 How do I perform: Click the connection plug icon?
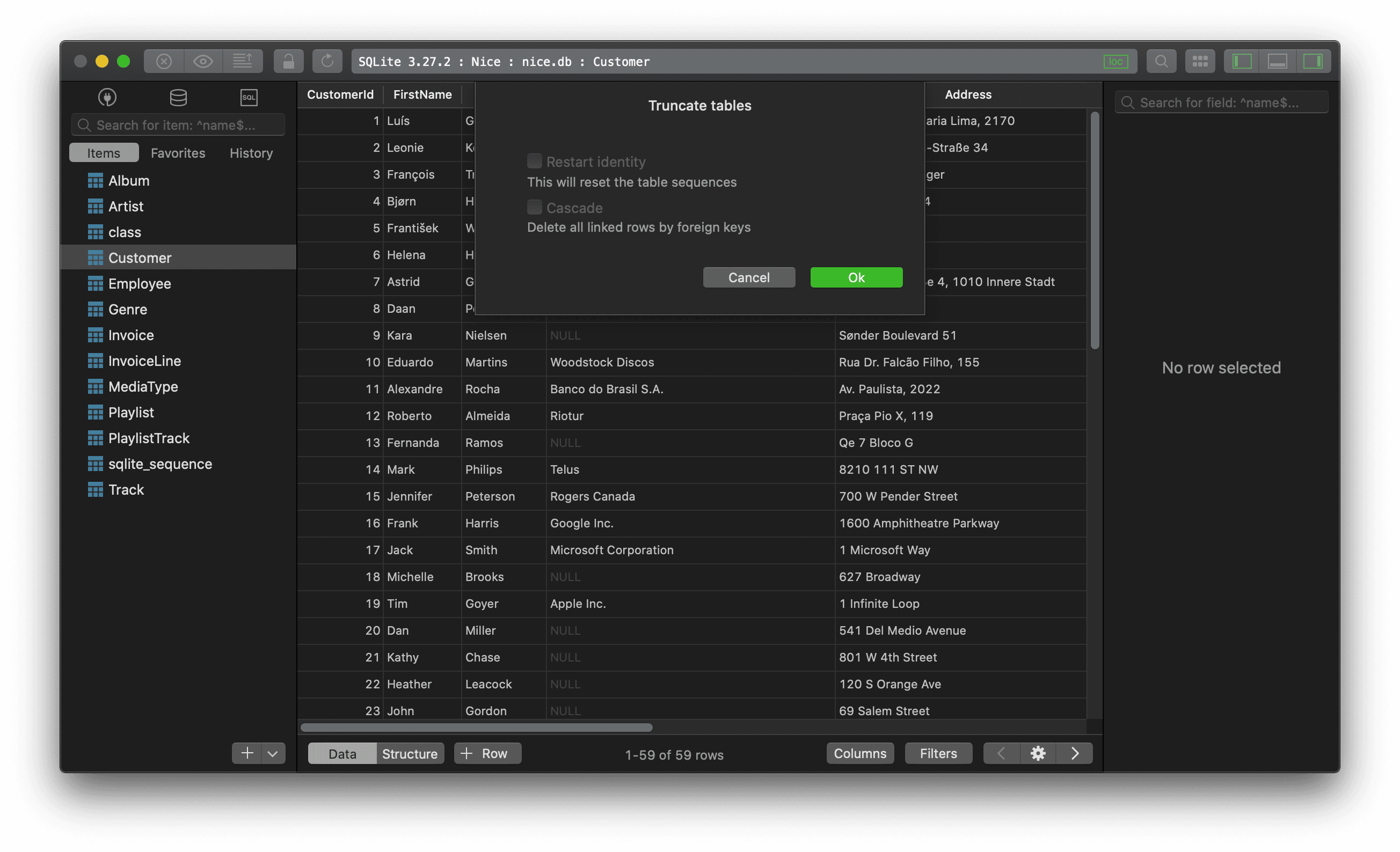coord(107,97)
